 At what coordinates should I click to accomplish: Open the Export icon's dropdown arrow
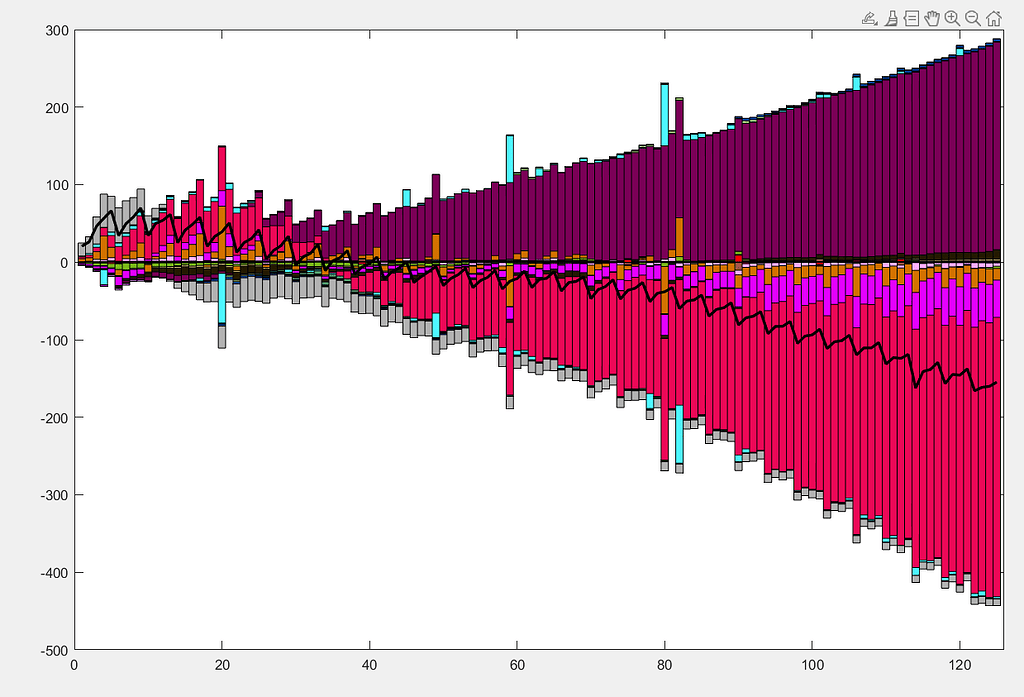point(876,23)
